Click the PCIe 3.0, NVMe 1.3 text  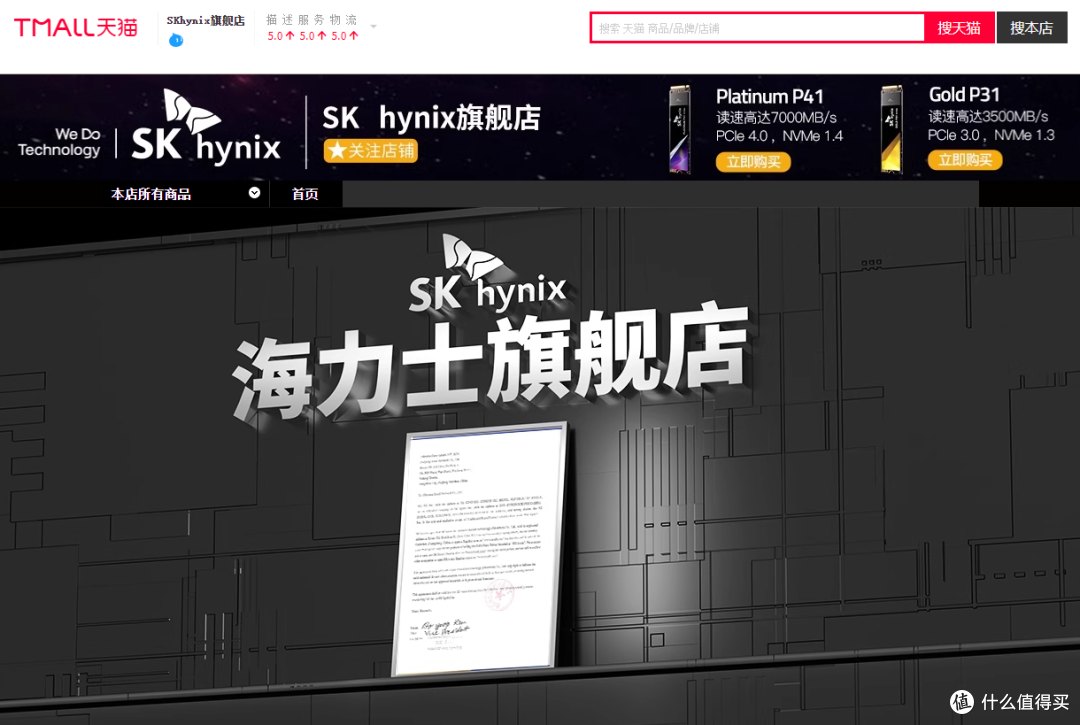tap(990, 135)
